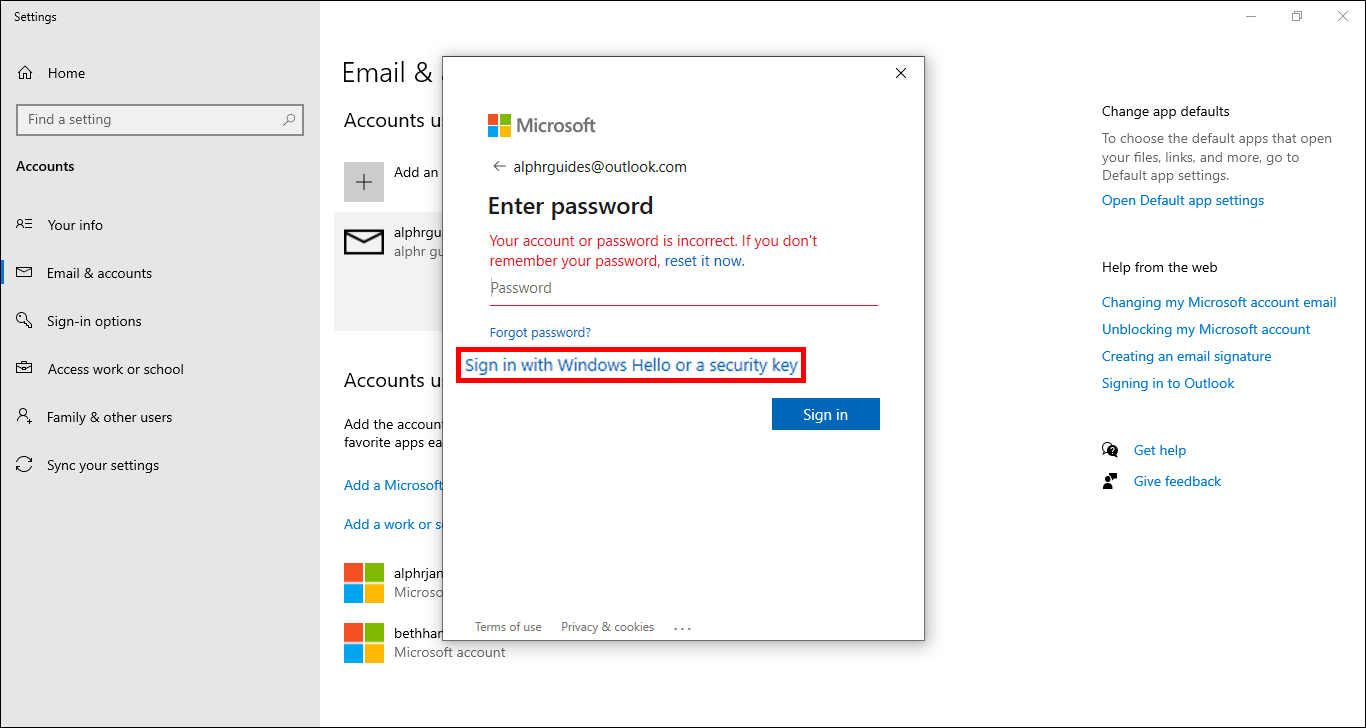Click the envelope icon on the alphrguides account
Image resolution: width=1366 pixels, height=728 pixels.
pyautogui.click(x=364, y=242)
